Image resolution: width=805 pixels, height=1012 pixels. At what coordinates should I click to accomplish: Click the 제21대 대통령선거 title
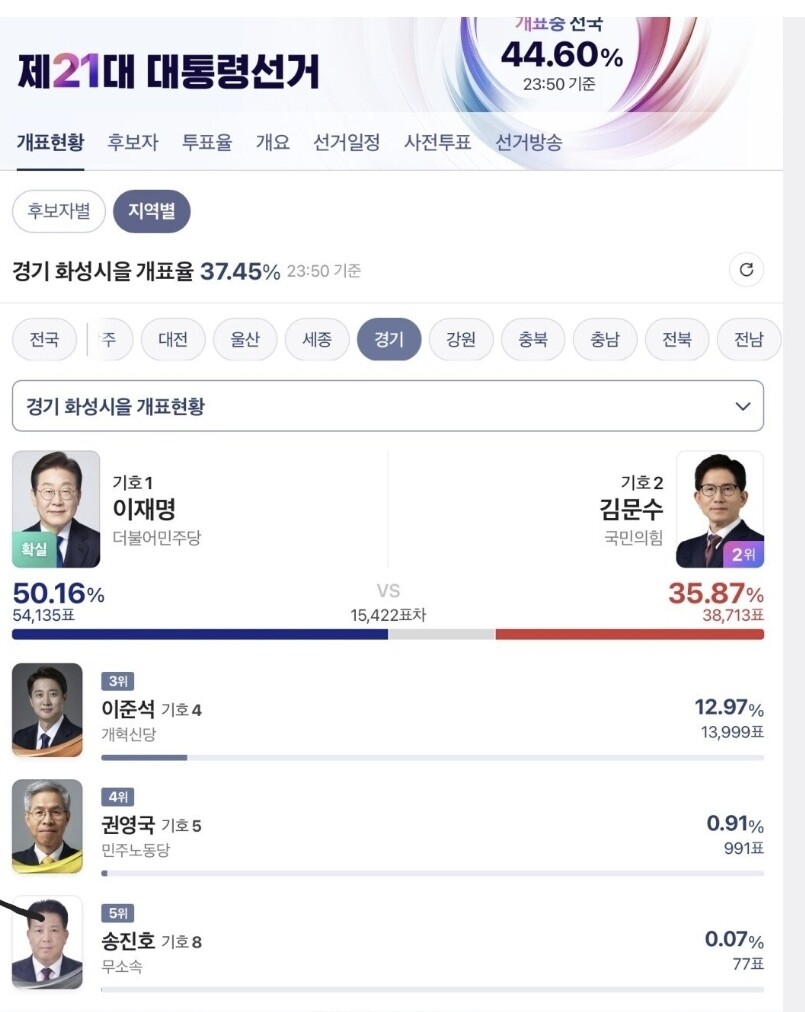[168, 72]
